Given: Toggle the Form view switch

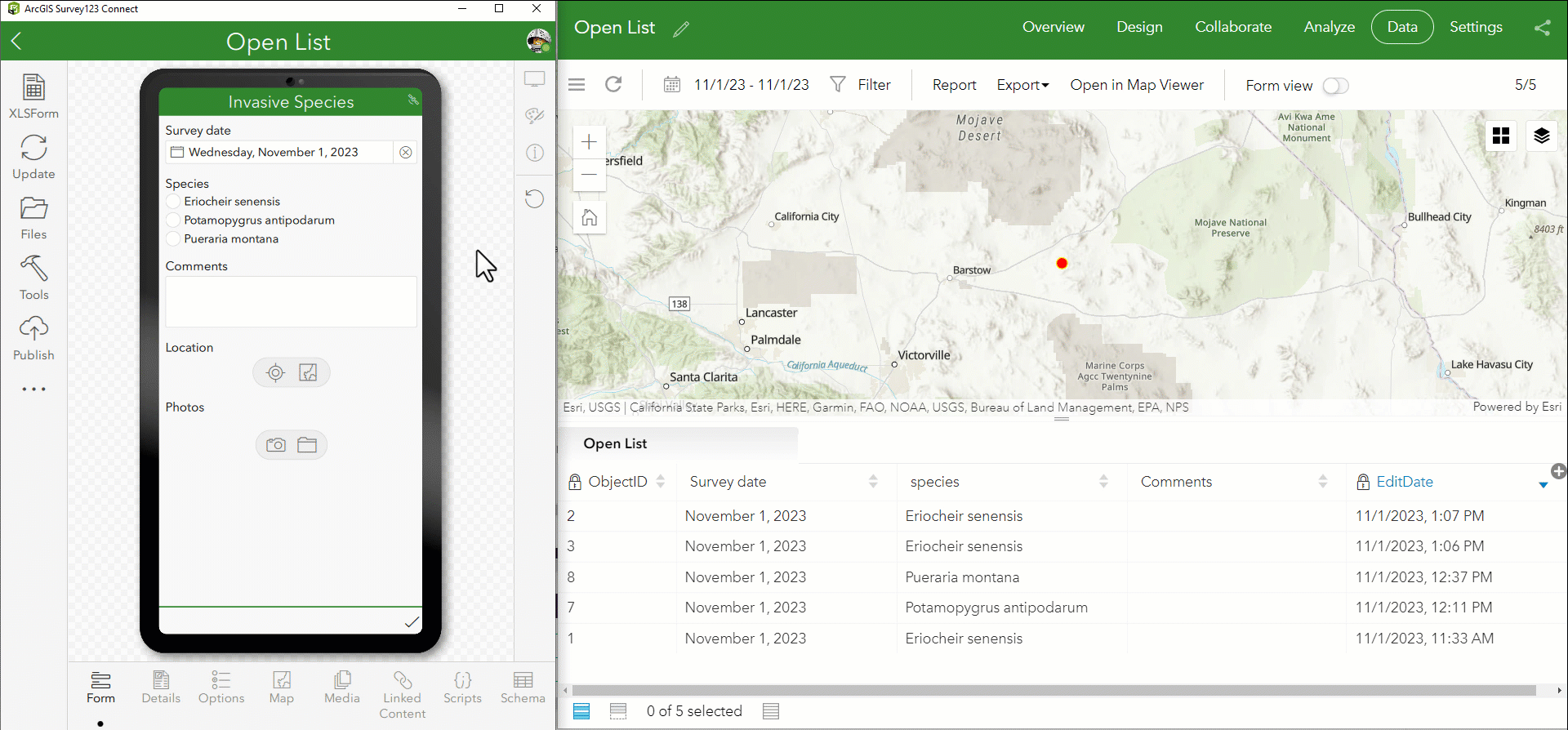Looking at the screenshot, I should pos(1336,86).
